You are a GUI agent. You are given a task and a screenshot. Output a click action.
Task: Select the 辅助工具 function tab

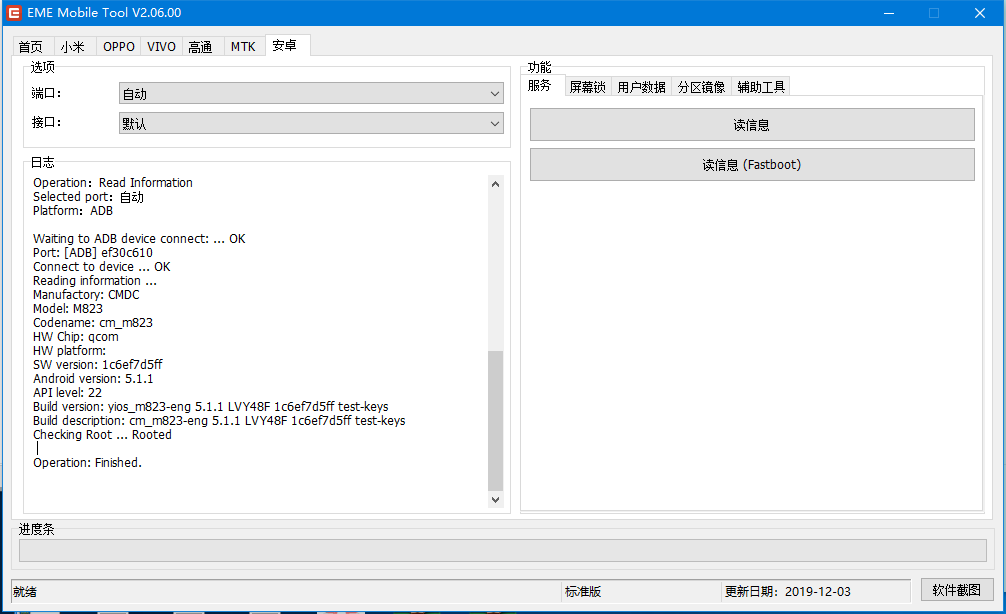point(761,87)
